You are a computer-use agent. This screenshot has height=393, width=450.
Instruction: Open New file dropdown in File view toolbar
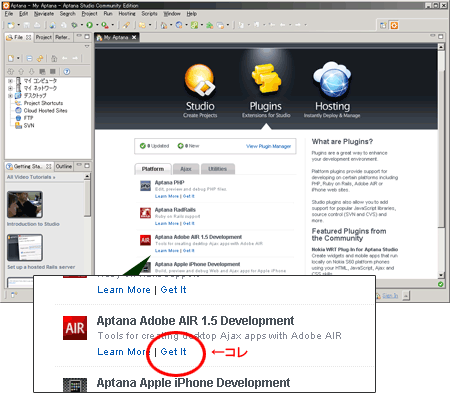pos(18,59)
